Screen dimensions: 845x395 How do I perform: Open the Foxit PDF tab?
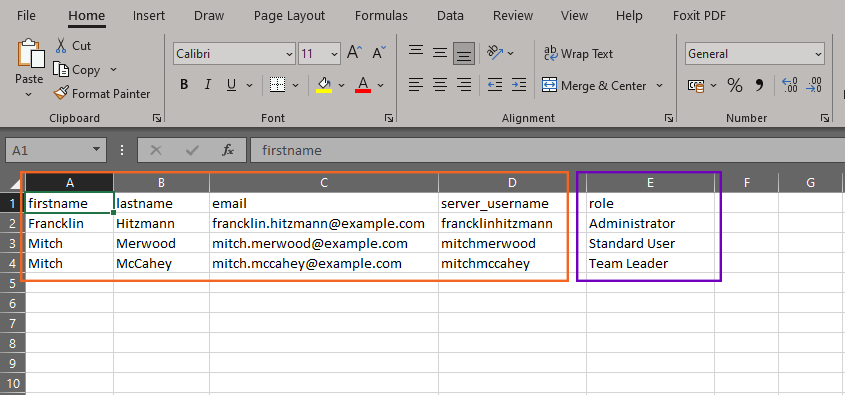(x=699, y=16)
